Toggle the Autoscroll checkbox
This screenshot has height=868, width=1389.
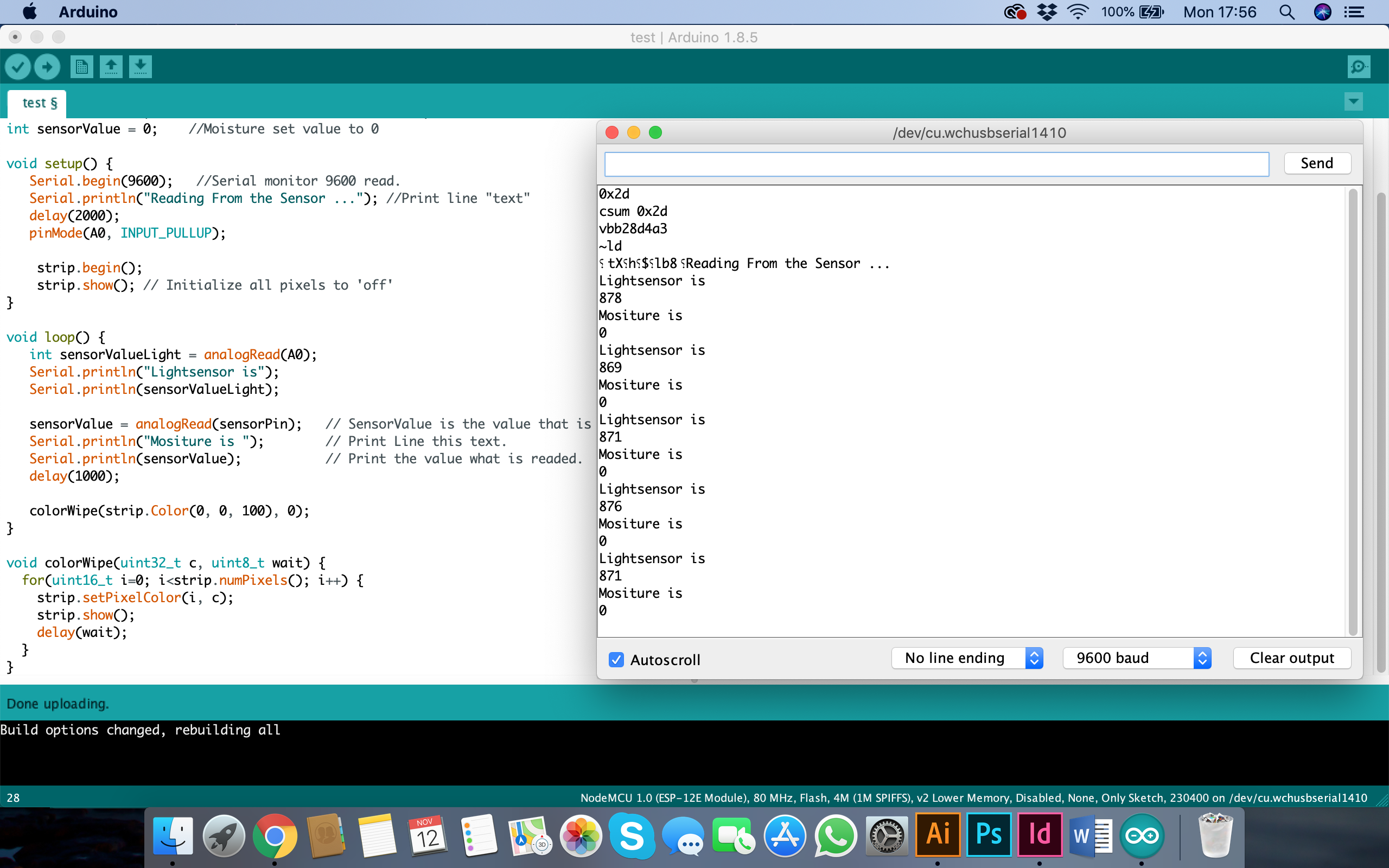616,660
